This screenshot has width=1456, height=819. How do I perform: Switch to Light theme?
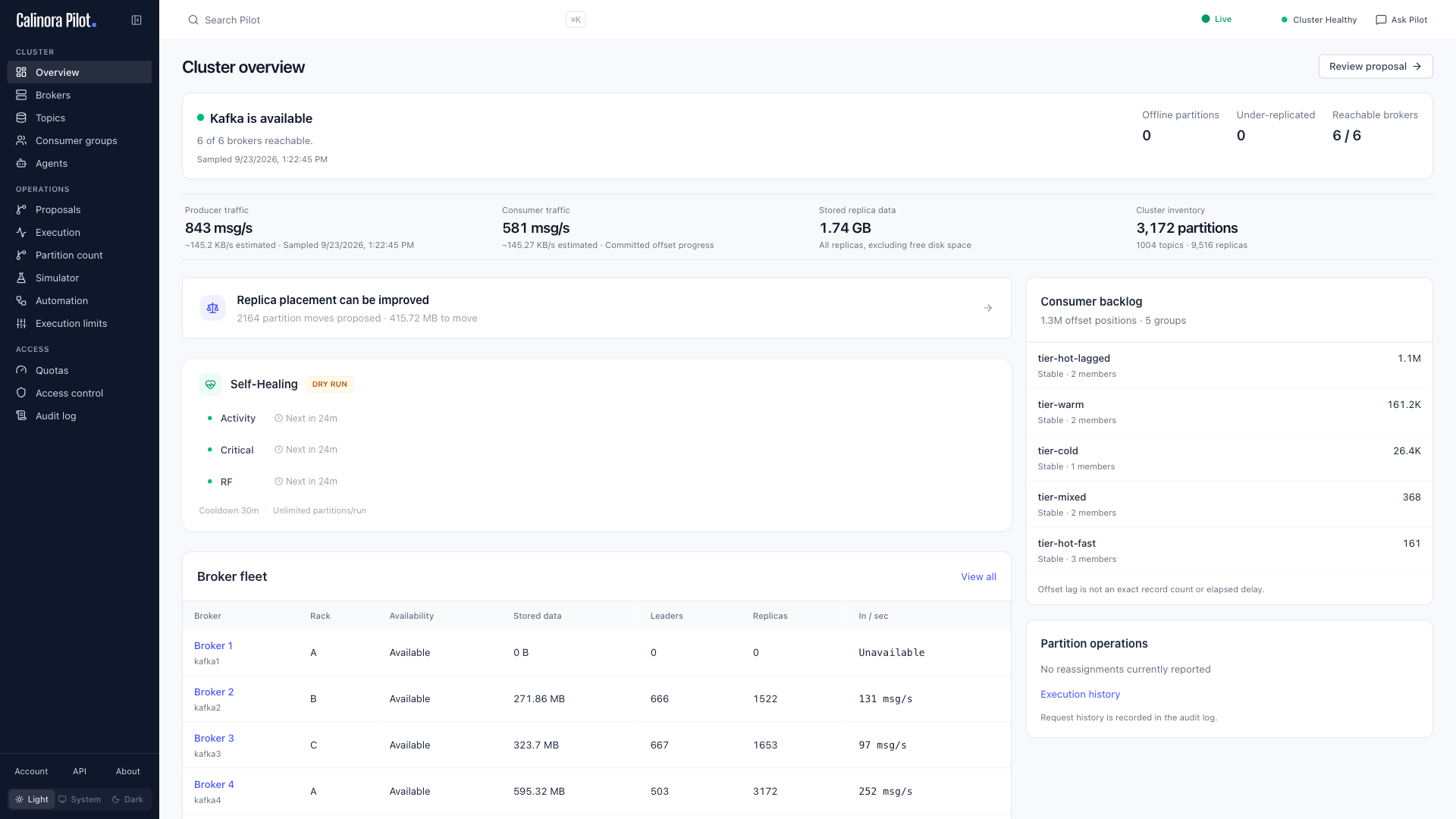(32, 799)
